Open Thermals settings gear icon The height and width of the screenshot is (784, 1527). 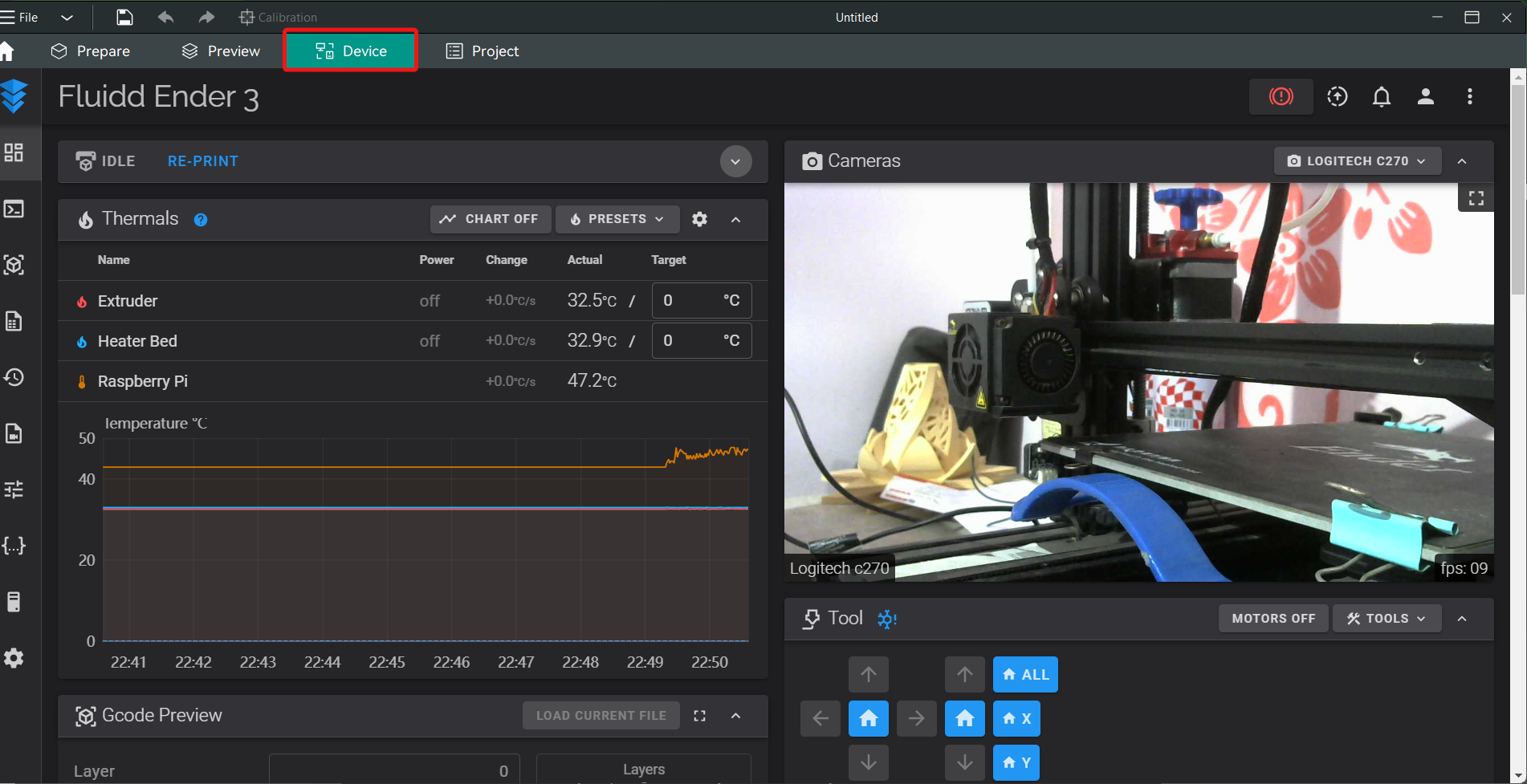coord(699,219)
